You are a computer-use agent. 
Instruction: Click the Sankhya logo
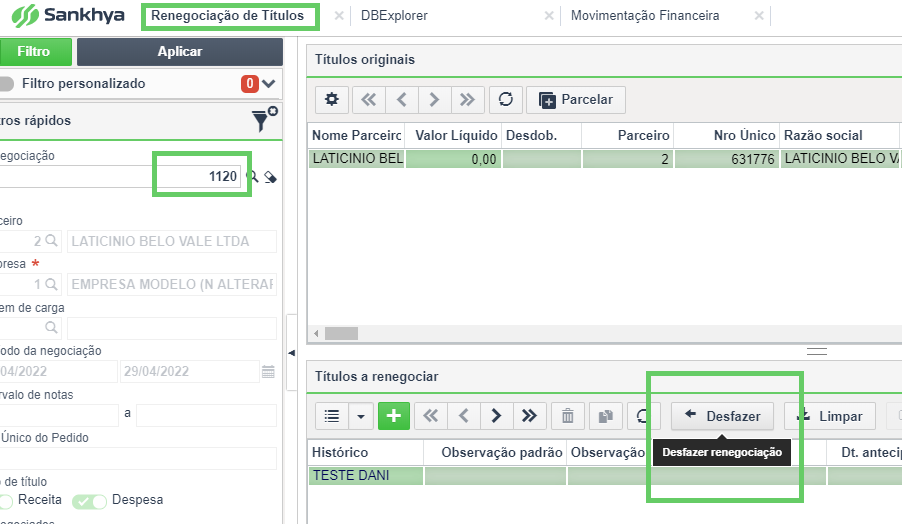(68, 16)
